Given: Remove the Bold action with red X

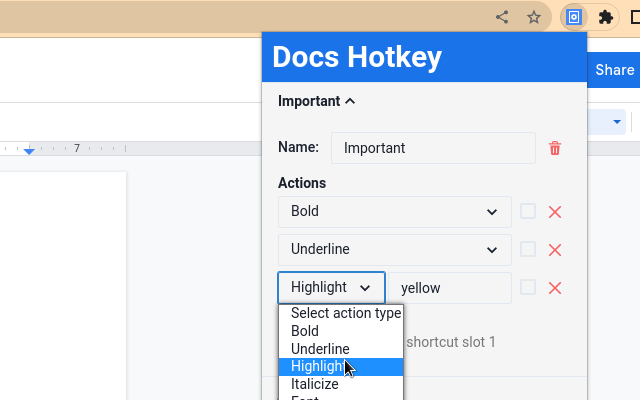Looking at the screenshot, I should click(x=555, y=212).
